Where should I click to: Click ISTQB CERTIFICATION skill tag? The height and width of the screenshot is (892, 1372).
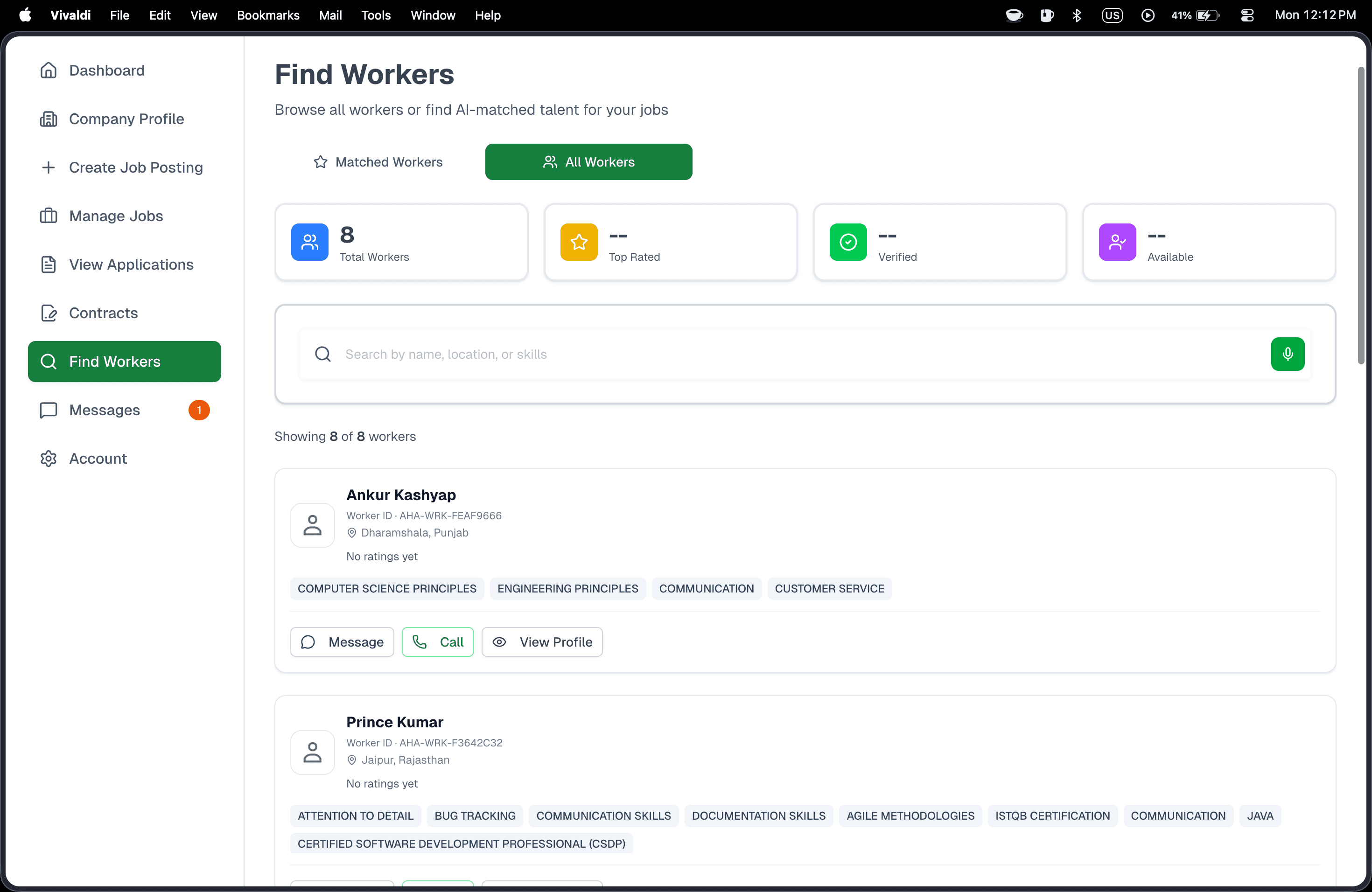[x=1053, y=816]
